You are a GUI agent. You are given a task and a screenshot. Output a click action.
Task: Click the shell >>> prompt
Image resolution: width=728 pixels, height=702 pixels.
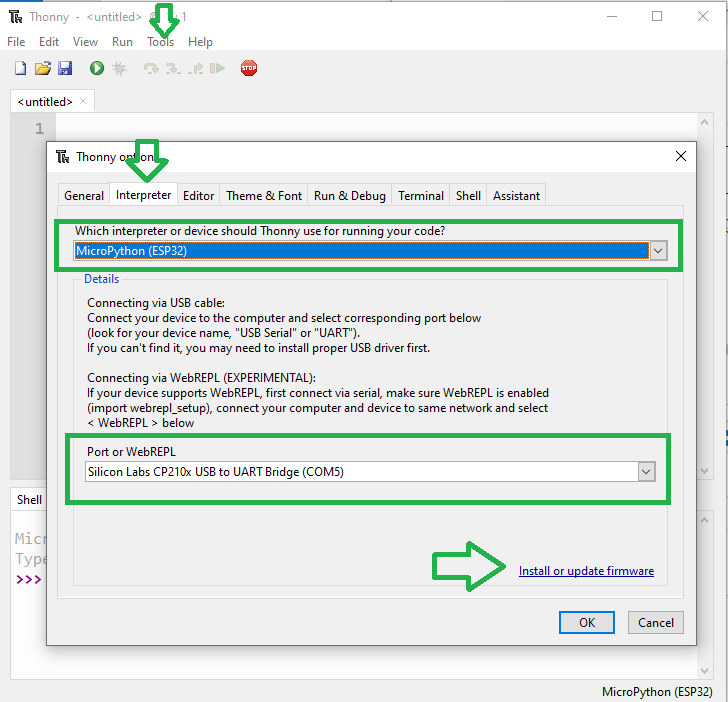click(28, 579)
